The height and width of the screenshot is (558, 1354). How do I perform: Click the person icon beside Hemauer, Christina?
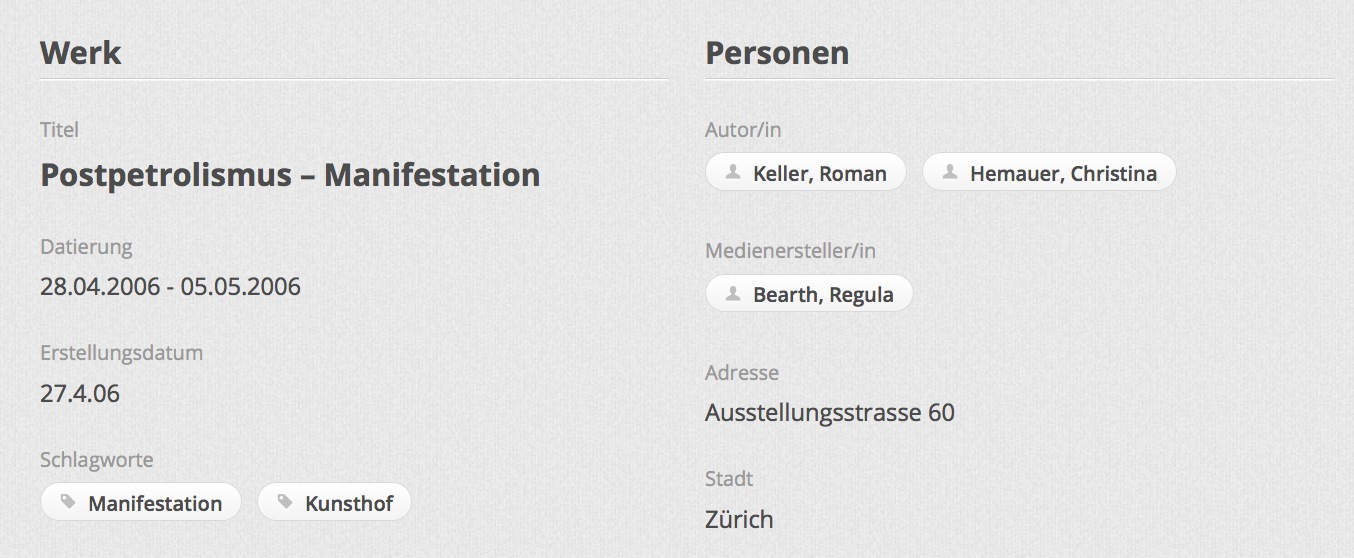(x=950, y=172)
